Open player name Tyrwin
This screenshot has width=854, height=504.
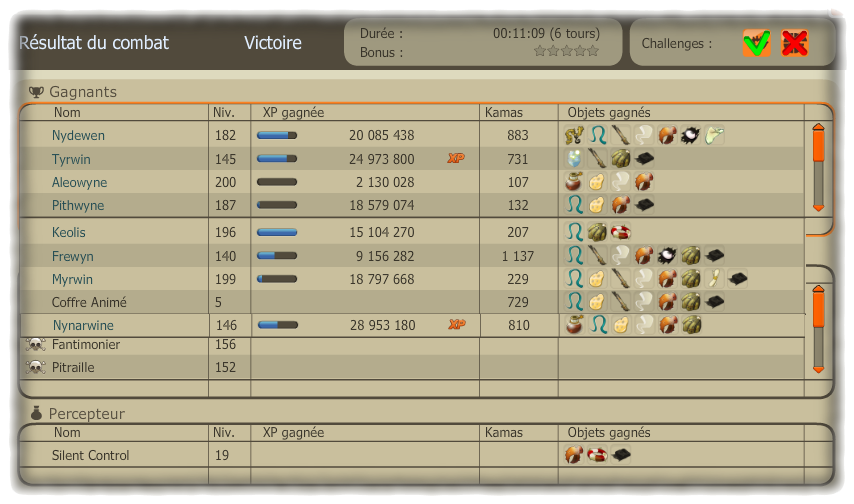click(x=71, y=160)
